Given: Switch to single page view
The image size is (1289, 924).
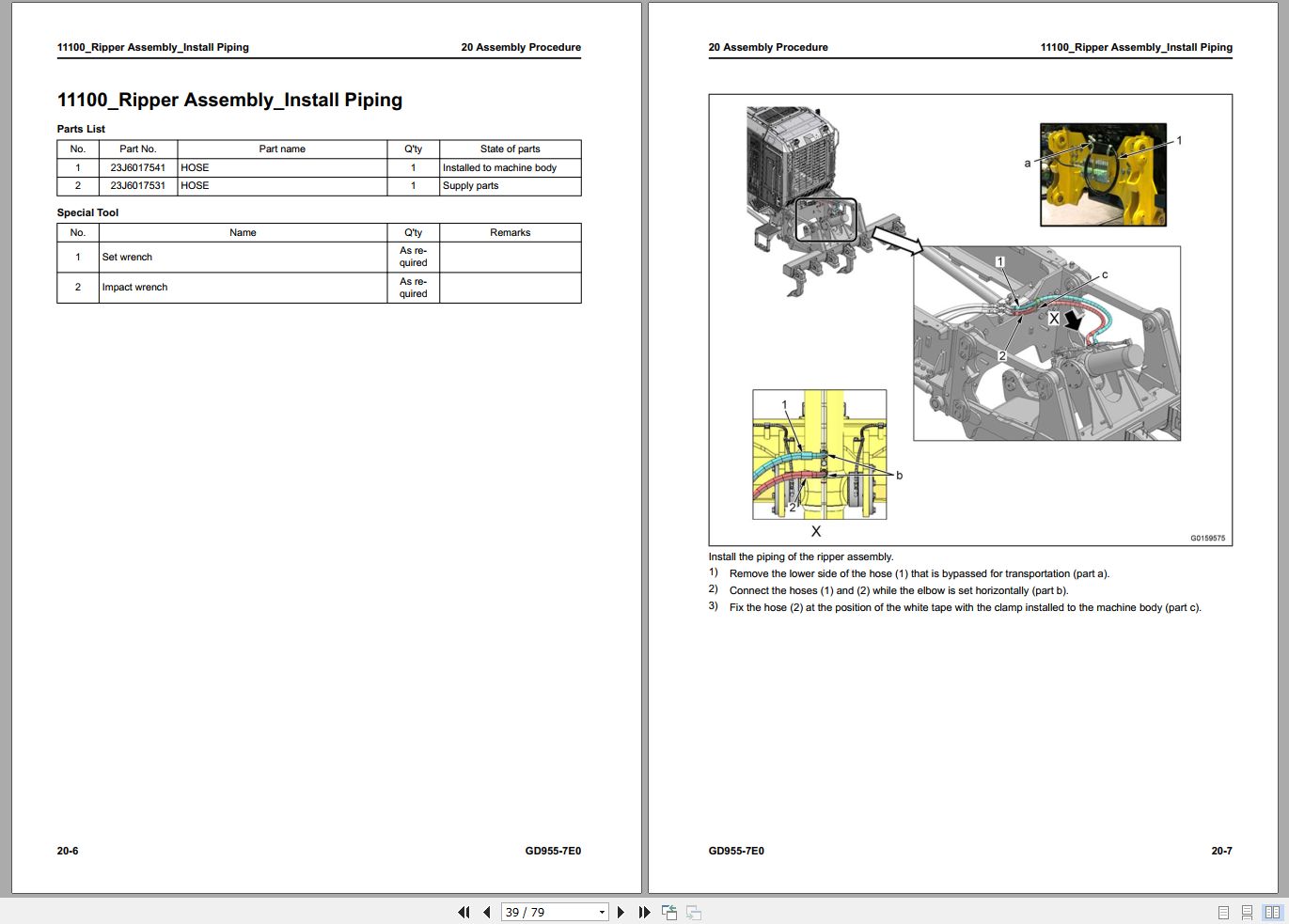Looking at the screenshot, I should point(1223,912).
